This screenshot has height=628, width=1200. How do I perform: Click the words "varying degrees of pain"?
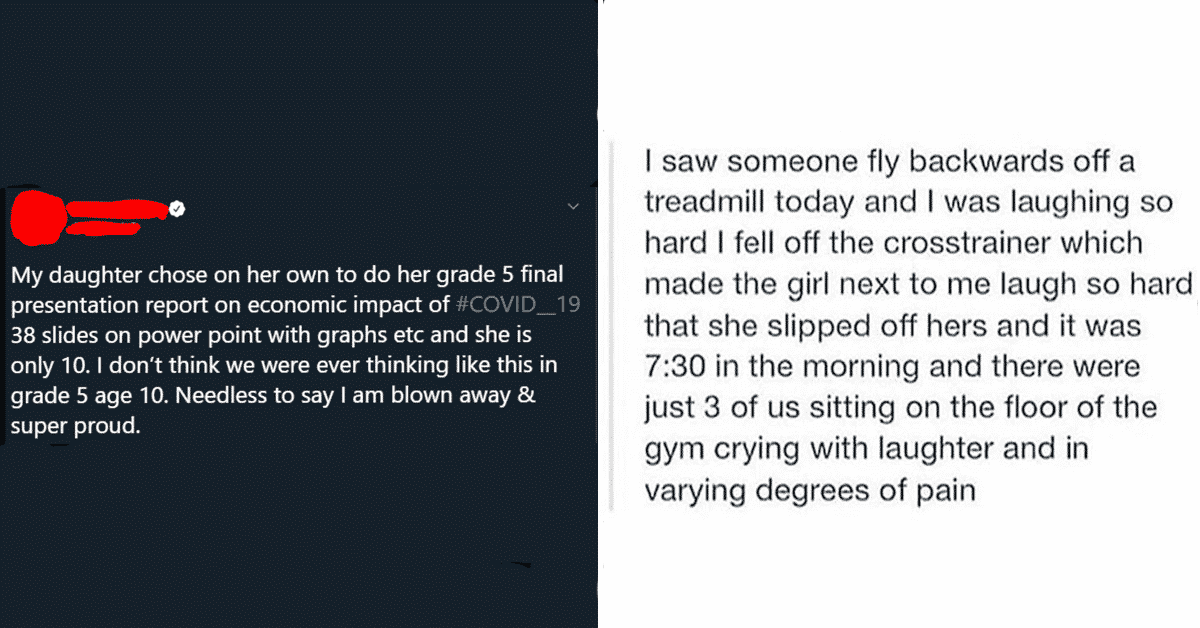(809, 491)
